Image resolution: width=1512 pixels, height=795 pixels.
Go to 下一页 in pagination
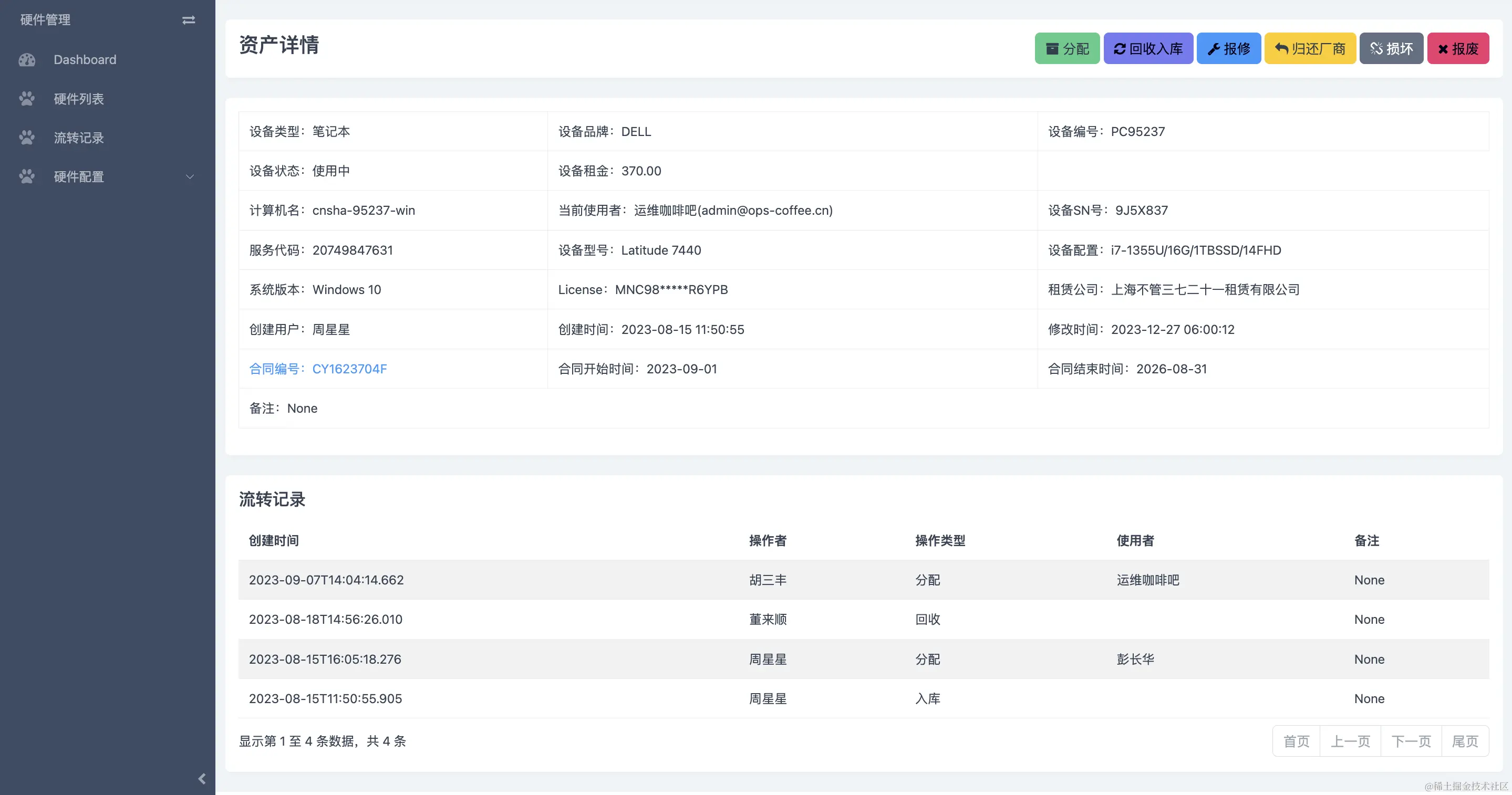[x=1411, y=741]
